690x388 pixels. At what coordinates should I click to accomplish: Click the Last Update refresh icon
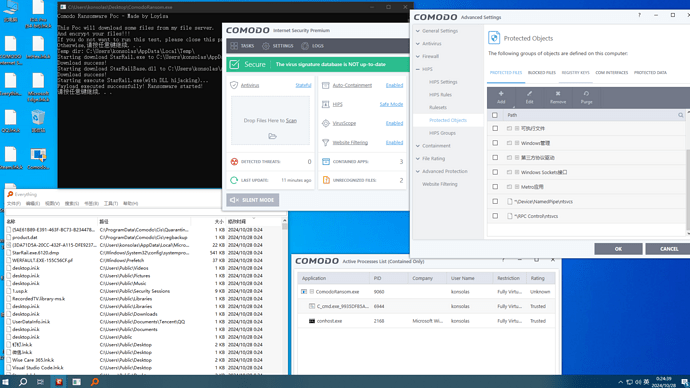click(x=234, y=180)
